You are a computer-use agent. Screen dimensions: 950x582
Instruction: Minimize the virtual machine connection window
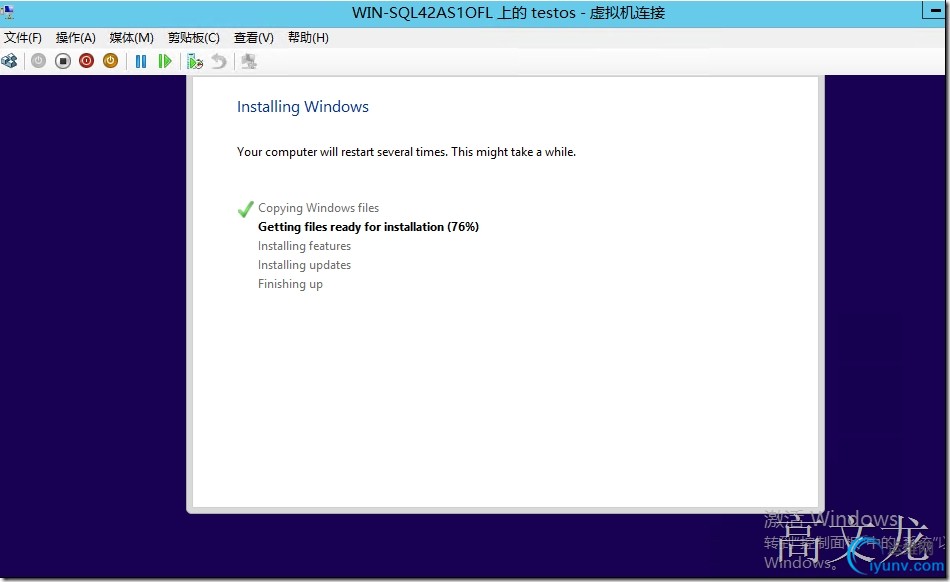[936, 10]
